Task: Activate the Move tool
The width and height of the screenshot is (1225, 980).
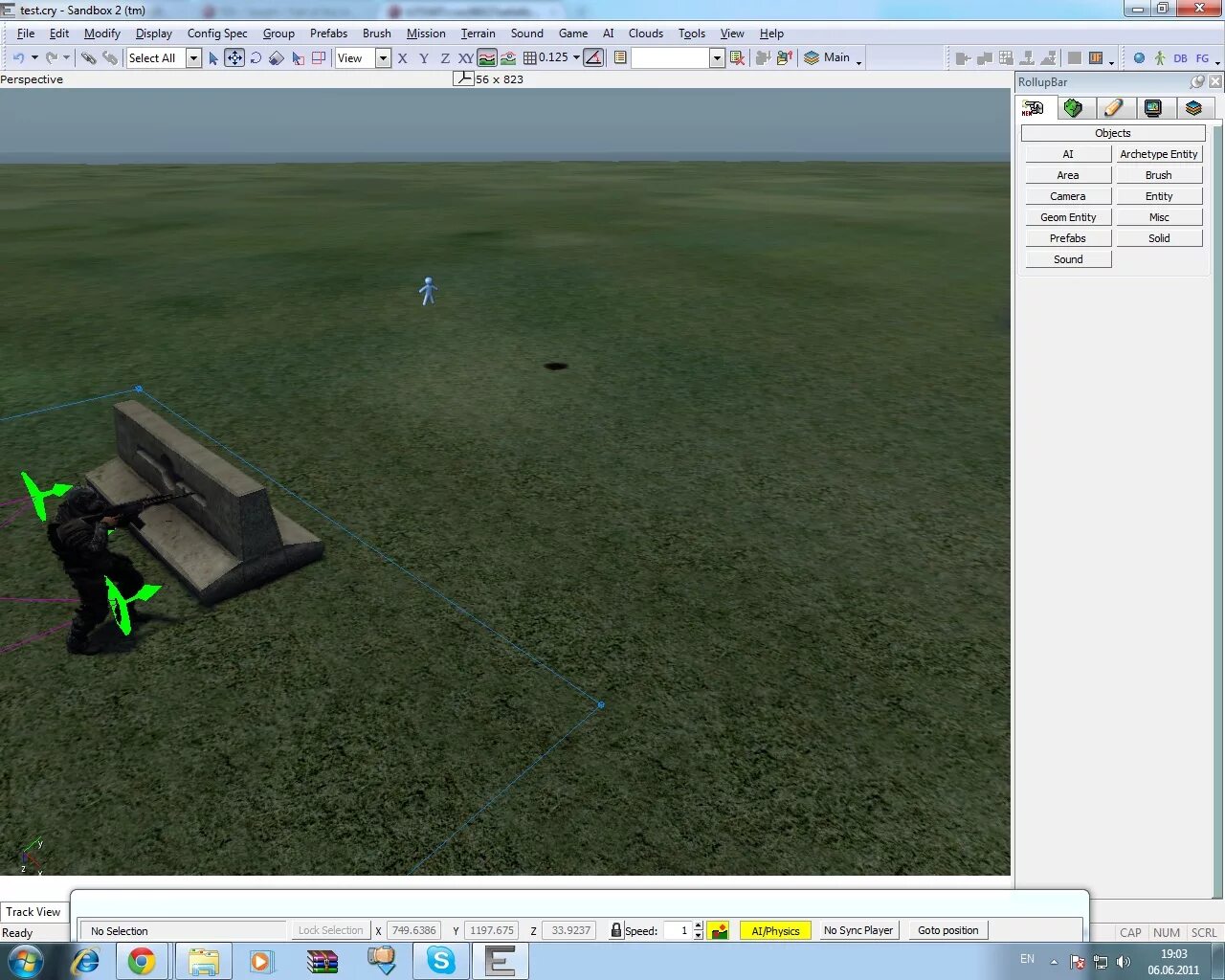Action: click(x=234, y=58)
